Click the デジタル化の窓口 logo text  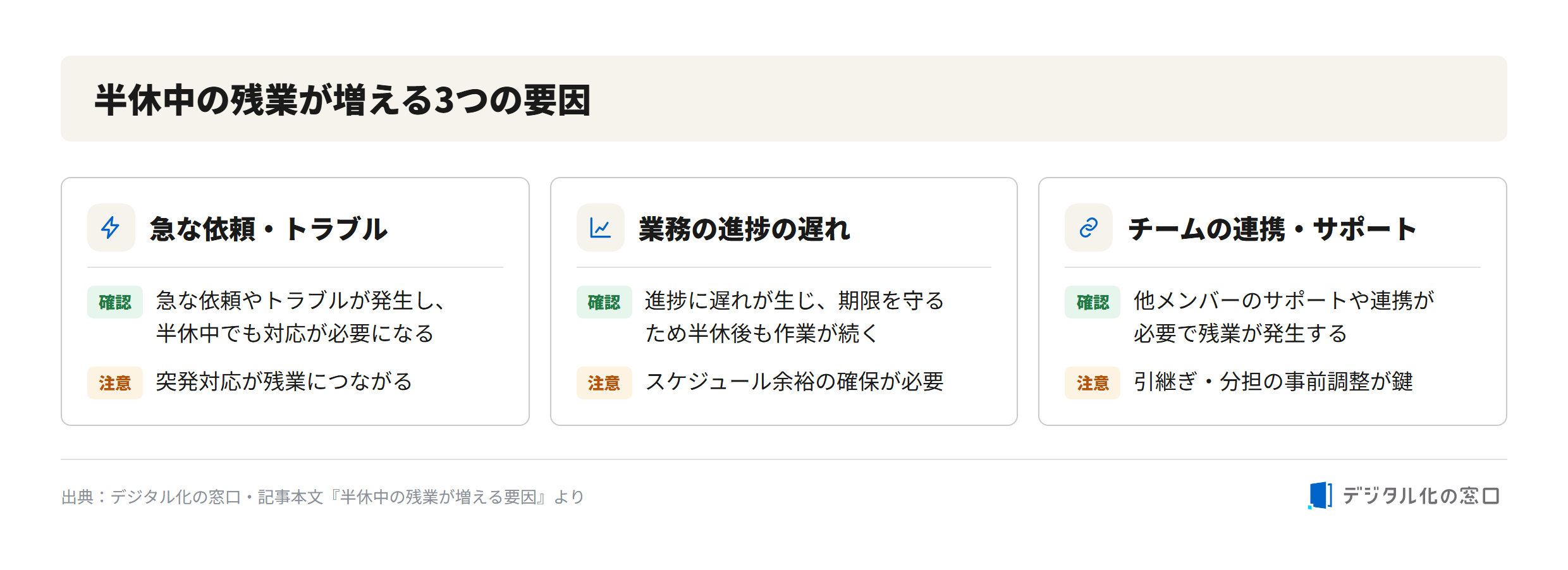[x=1421, y=496]
